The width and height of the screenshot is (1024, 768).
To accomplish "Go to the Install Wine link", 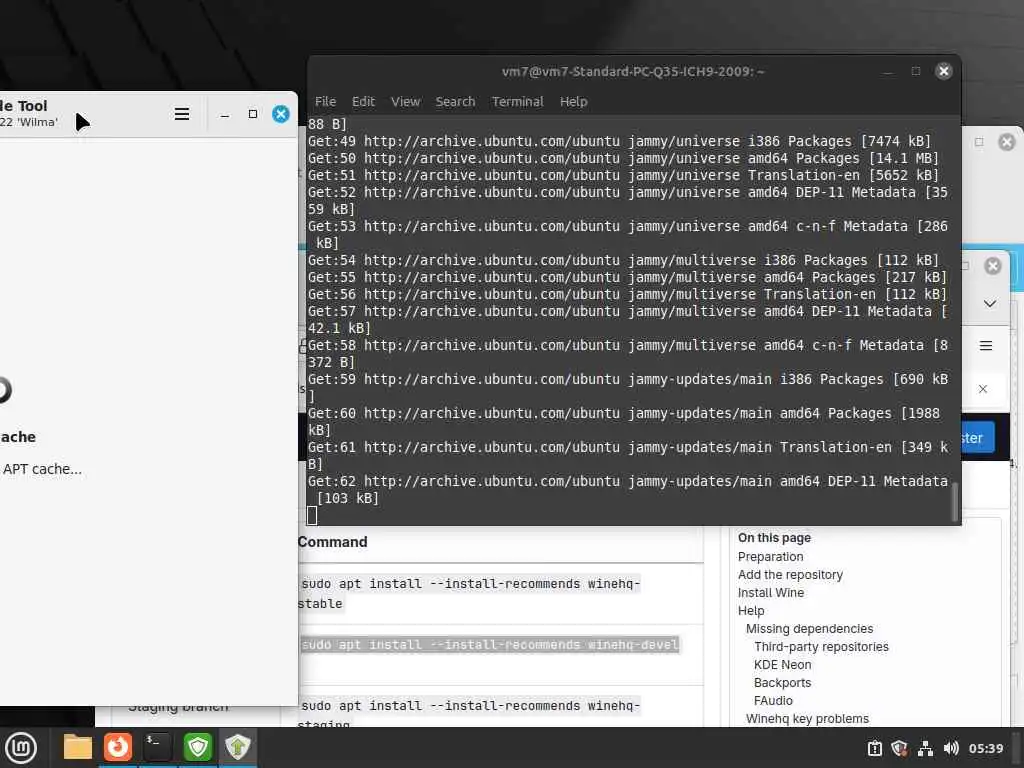I will 771,593.
